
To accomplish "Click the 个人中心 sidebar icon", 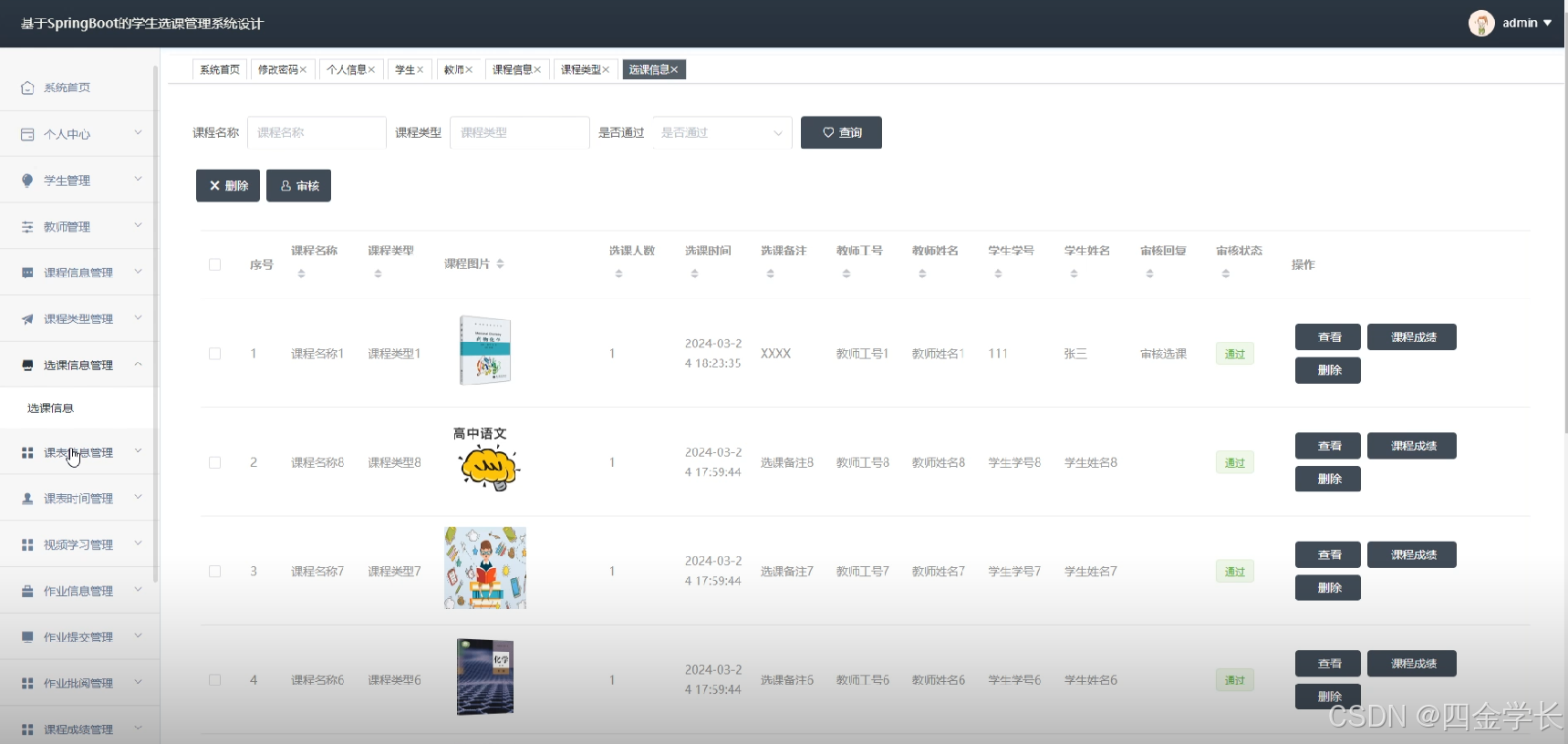I will [27, 134].
